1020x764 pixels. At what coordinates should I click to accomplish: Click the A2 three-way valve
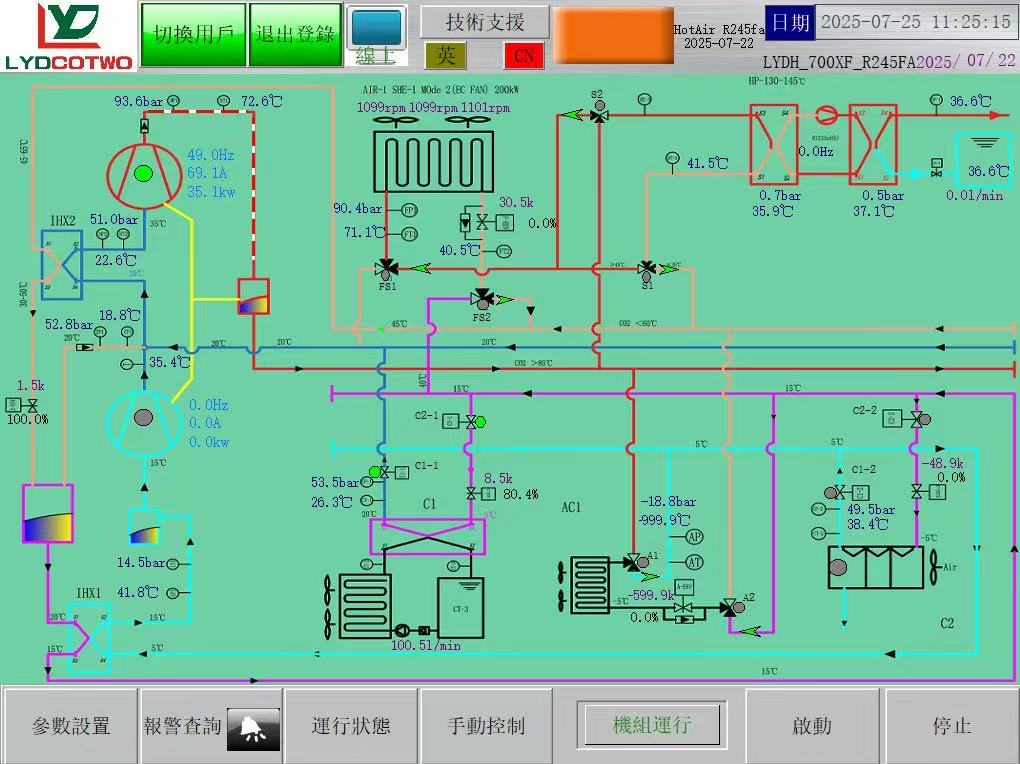pyautogui.click(x=732, y=607)
